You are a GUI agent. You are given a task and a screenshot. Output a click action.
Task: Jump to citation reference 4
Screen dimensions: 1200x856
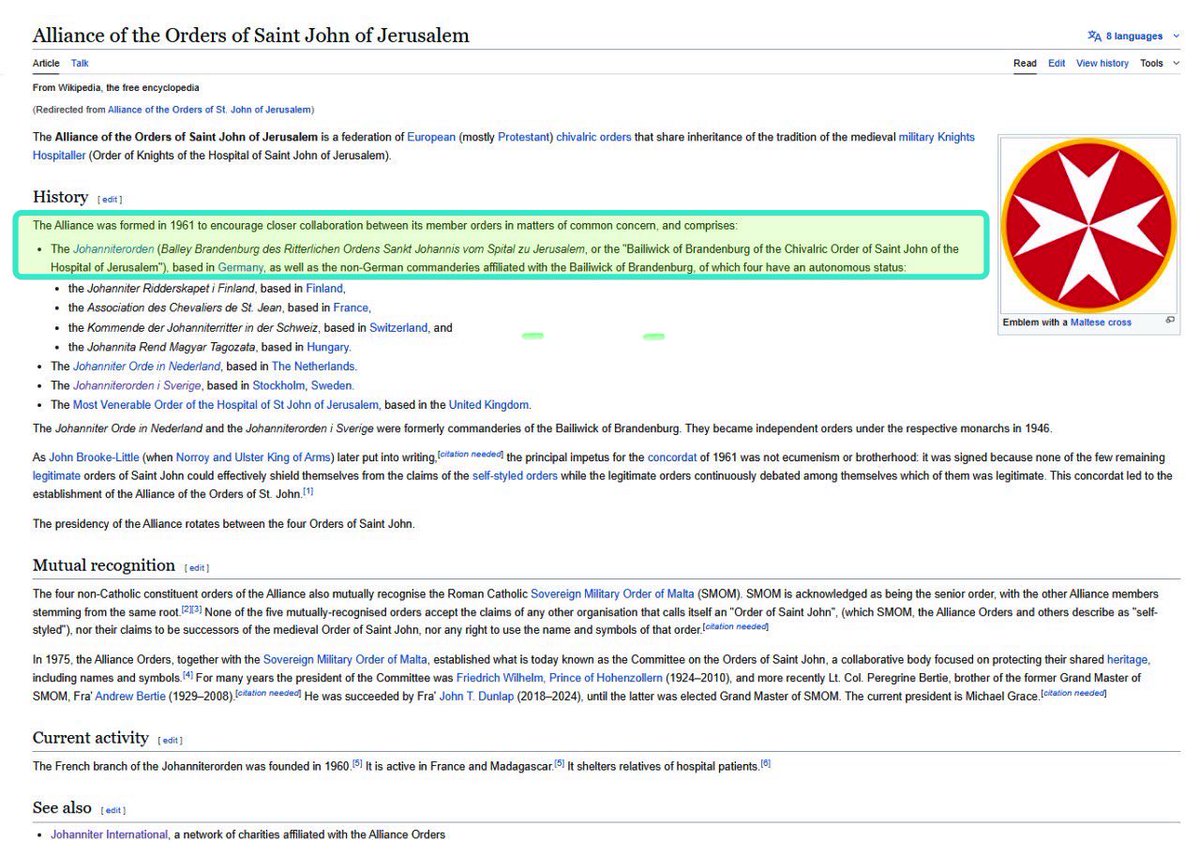point(189,675)
